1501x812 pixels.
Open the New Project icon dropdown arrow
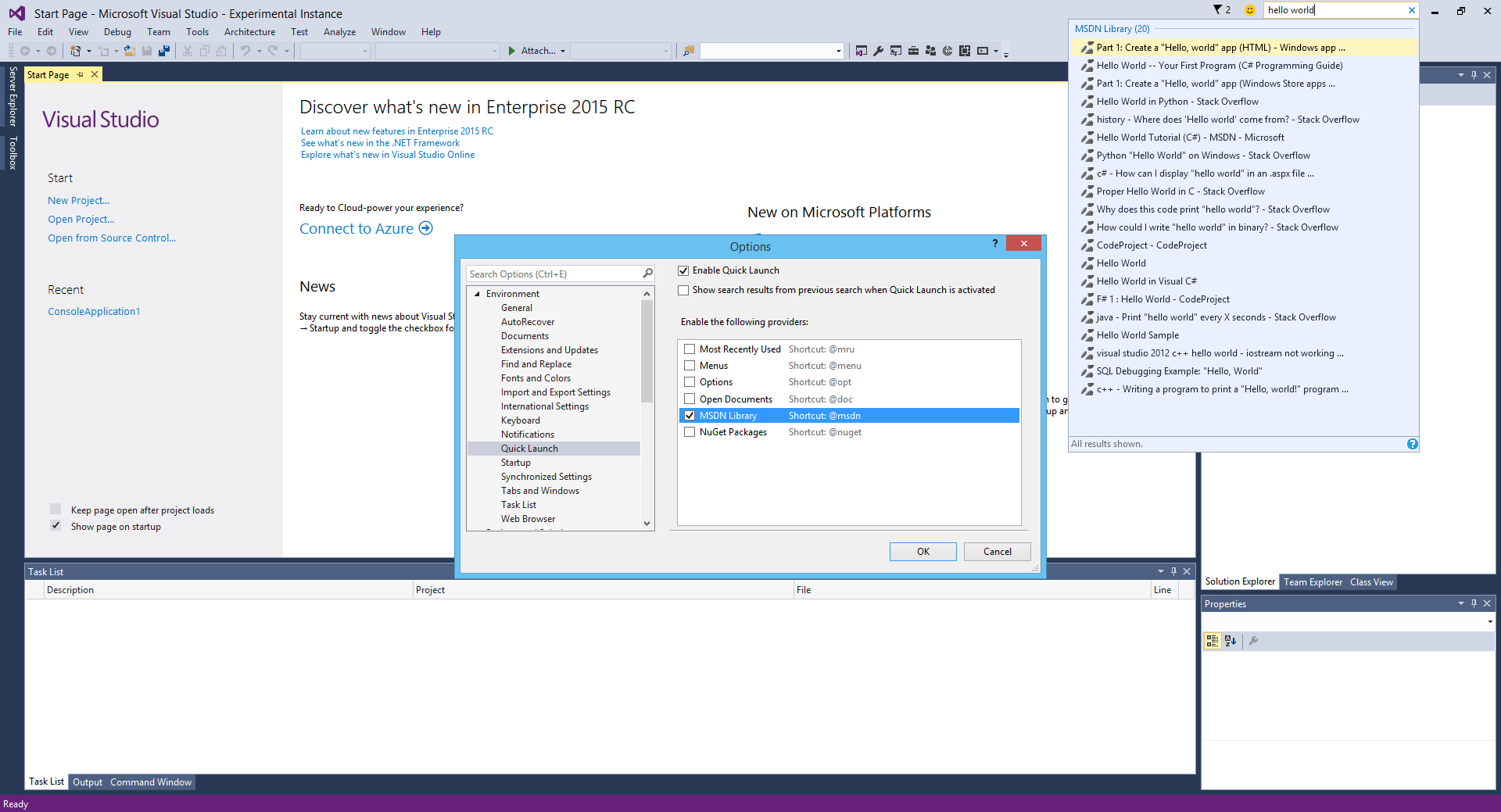[x=88, y=51]
